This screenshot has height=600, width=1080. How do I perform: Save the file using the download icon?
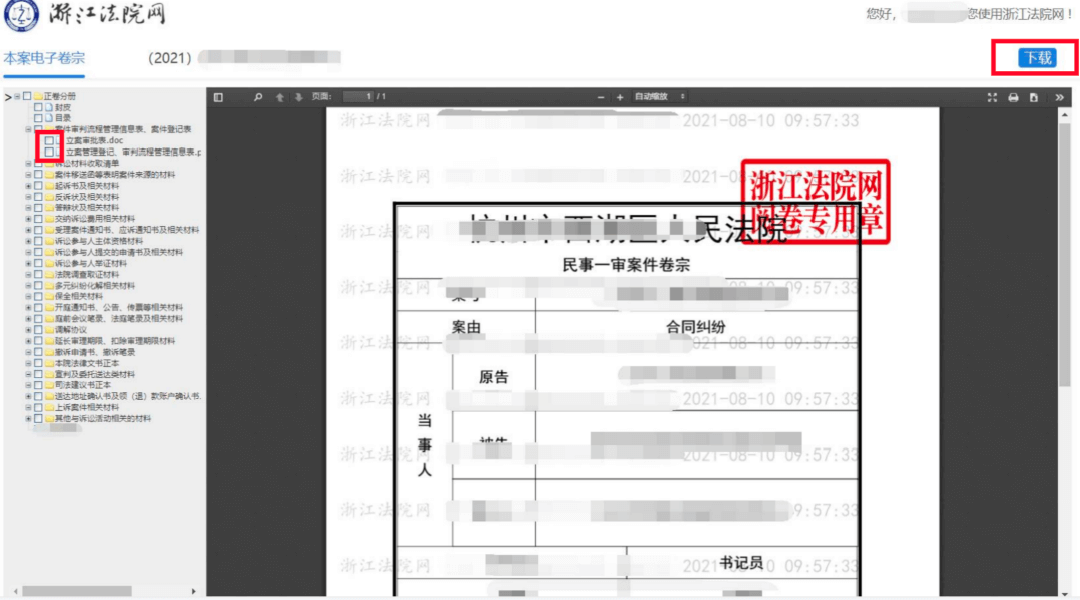coord(1034,97)
